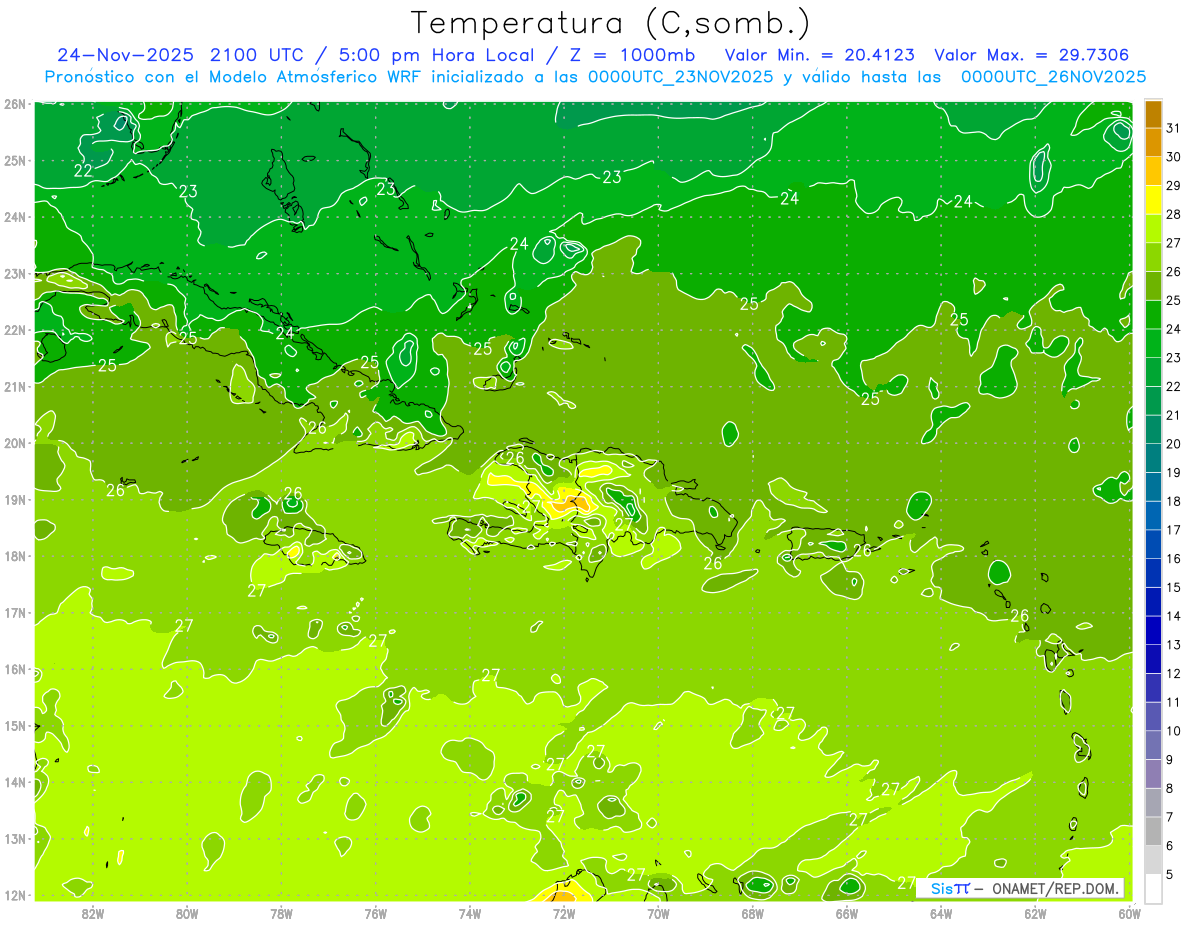Click the 'ONAMET/REP.DOM.' credit label

point(1054,888)
